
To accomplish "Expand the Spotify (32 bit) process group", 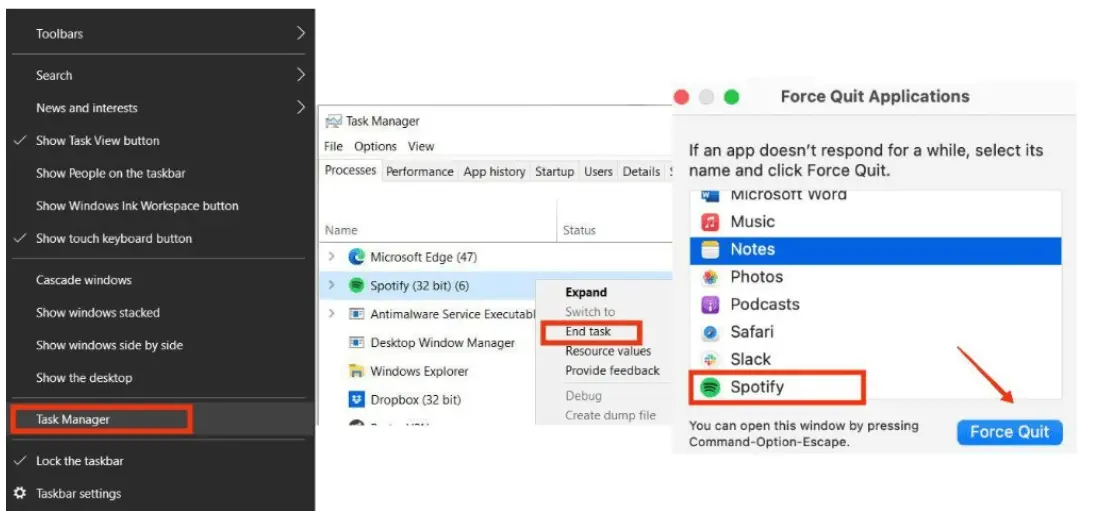I will [331, 285].
